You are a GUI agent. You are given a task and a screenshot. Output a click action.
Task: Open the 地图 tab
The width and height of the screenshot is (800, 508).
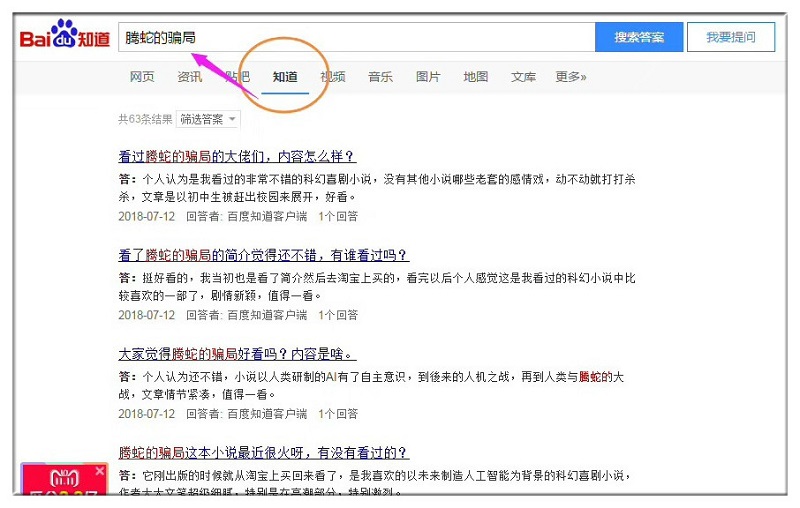476,77
